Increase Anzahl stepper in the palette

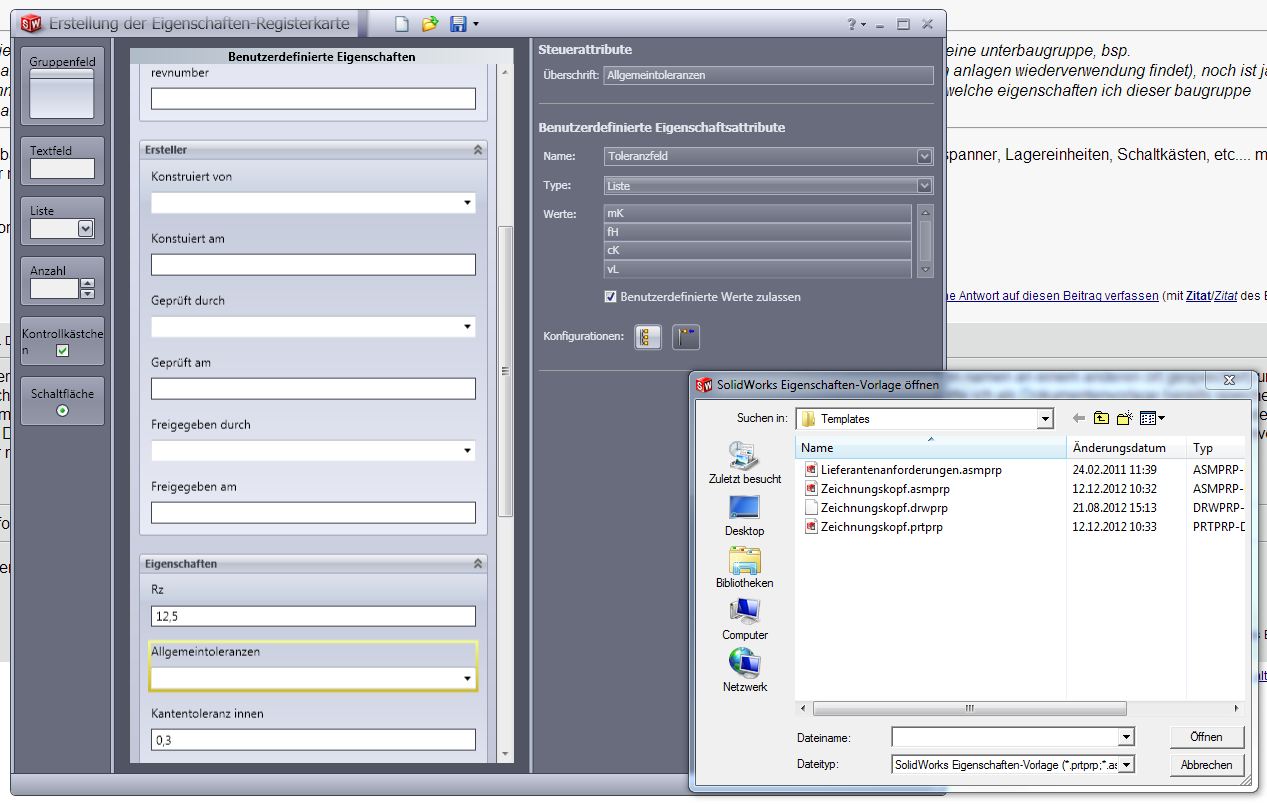coord(87,284)
